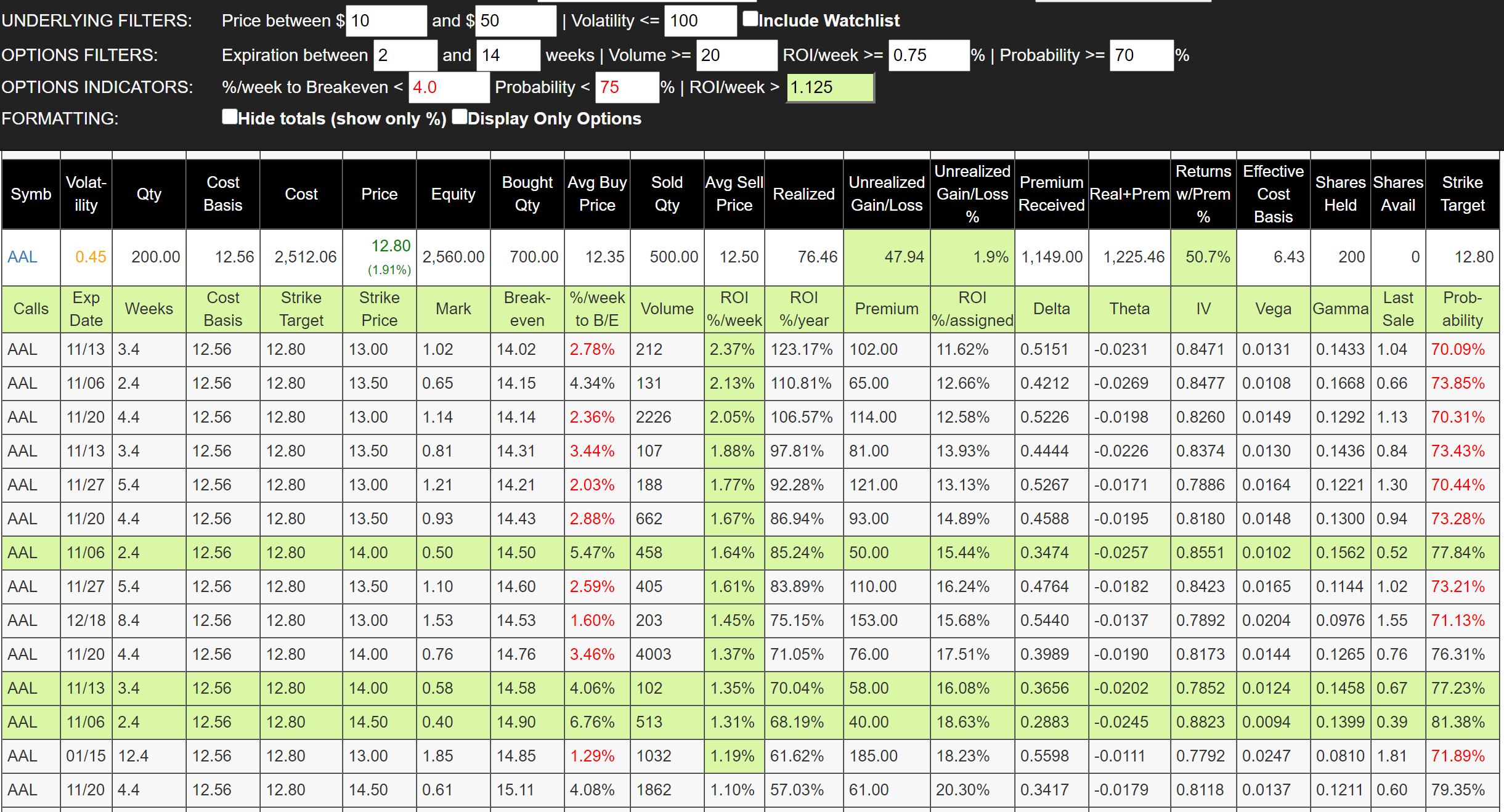
Task: Click the maximum price field showing 50
Action: 516,21
